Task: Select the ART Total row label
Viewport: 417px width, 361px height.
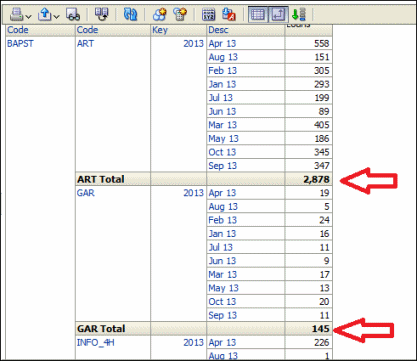Action: 101,179
